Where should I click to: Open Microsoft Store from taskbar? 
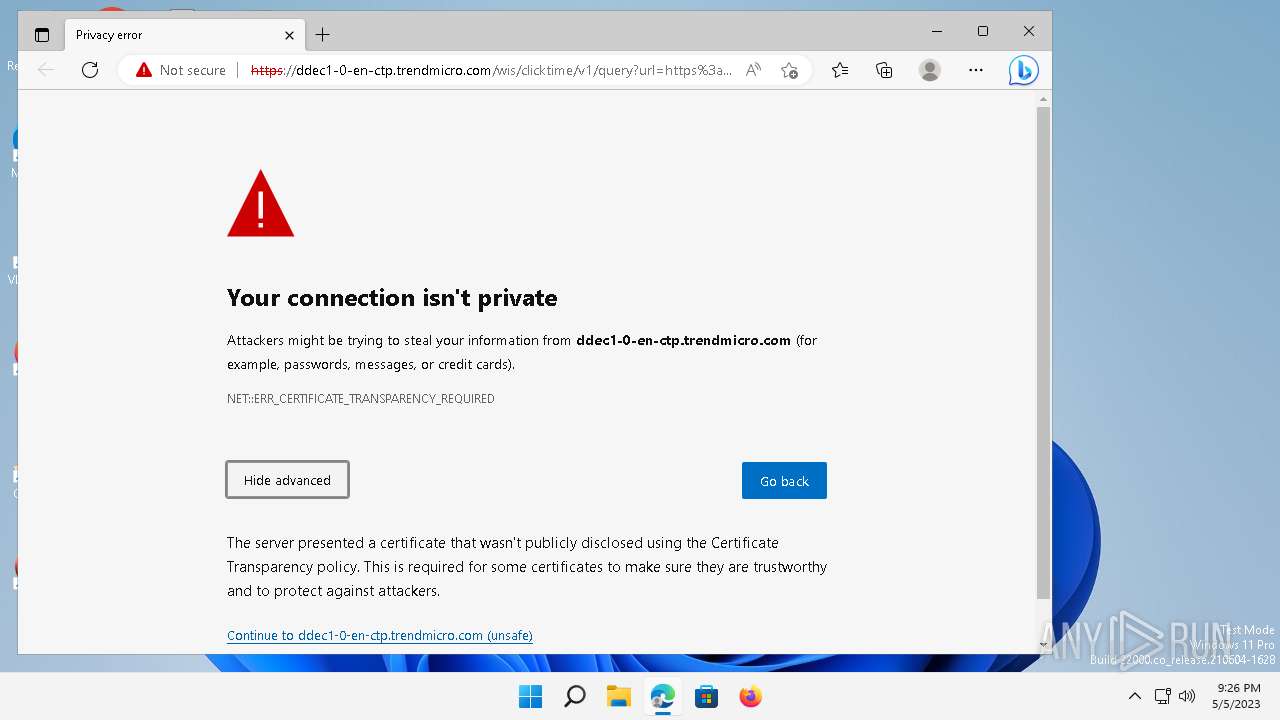(x=706, y=696)
